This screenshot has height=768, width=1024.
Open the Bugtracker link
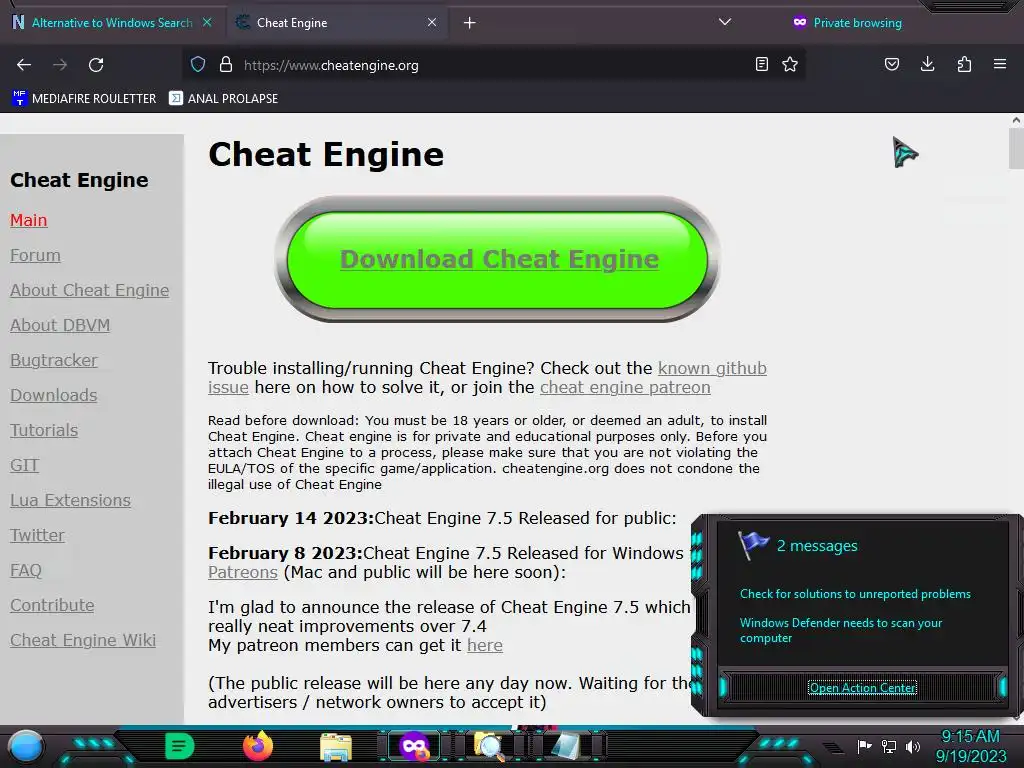click(54, 360)
